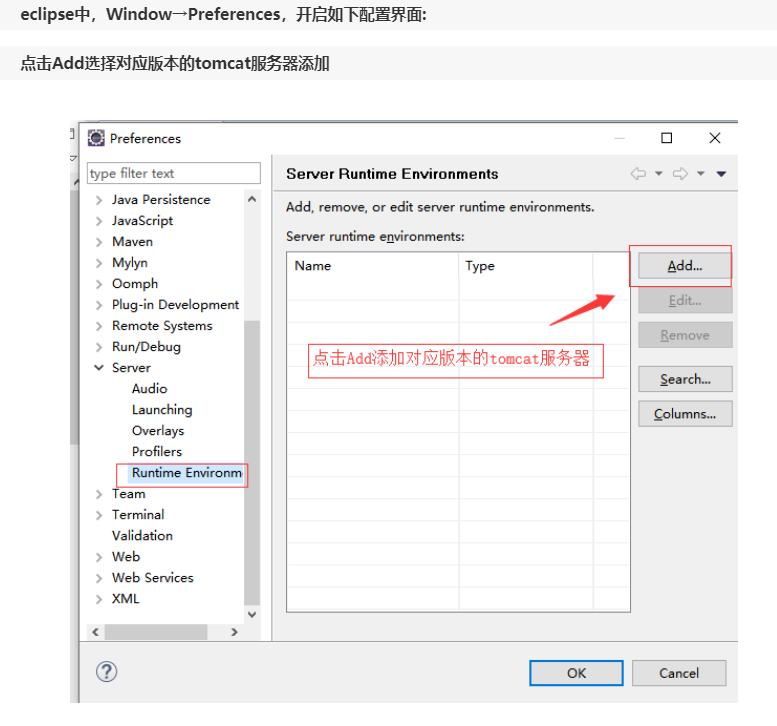Select the Profilers item under Server
This screenshot has height=726, width=777.
point(157,451)
